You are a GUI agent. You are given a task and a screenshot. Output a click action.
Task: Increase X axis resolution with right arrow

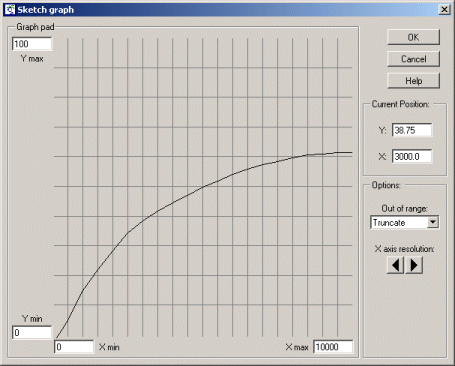coord(414,265)
